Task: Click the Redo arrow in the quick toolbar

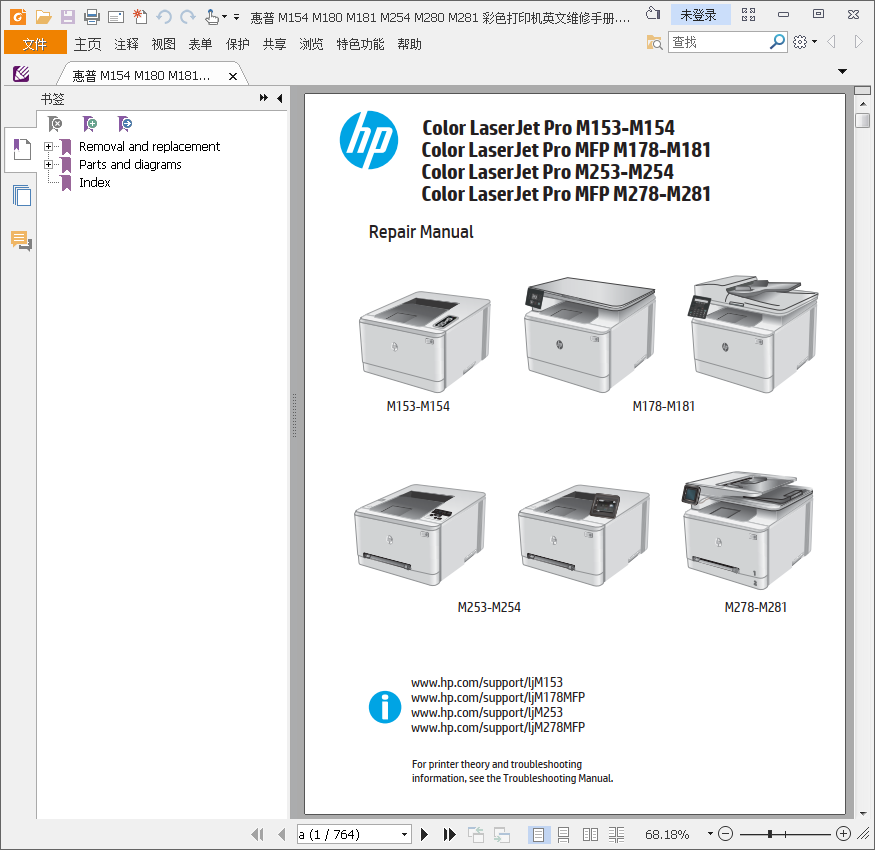Action: coord(188,17)
